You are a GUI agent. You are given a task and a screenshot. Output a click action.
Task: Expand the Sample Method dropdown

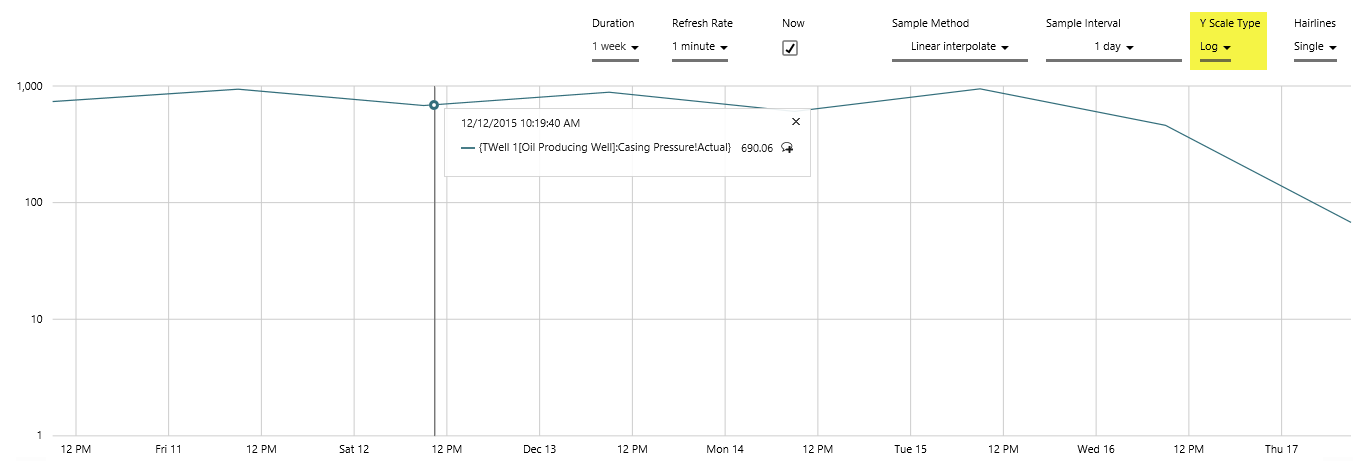(959, 47)
